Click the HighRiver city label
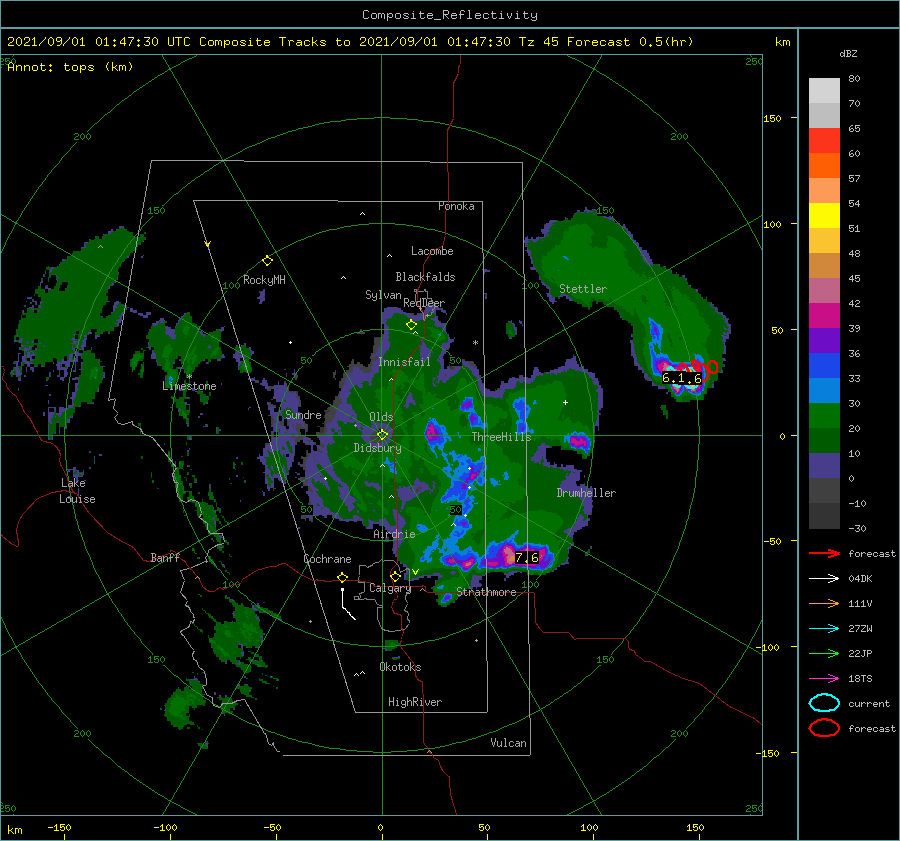This screenshot has height=841, width=900. pyautogui.click(x=415, y=702)
